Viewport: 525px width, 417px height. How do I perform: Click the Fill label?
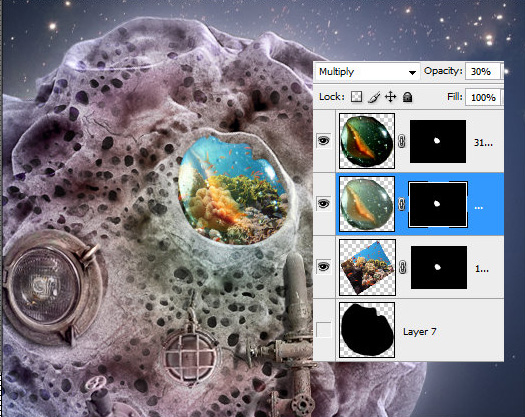point(455,97)
